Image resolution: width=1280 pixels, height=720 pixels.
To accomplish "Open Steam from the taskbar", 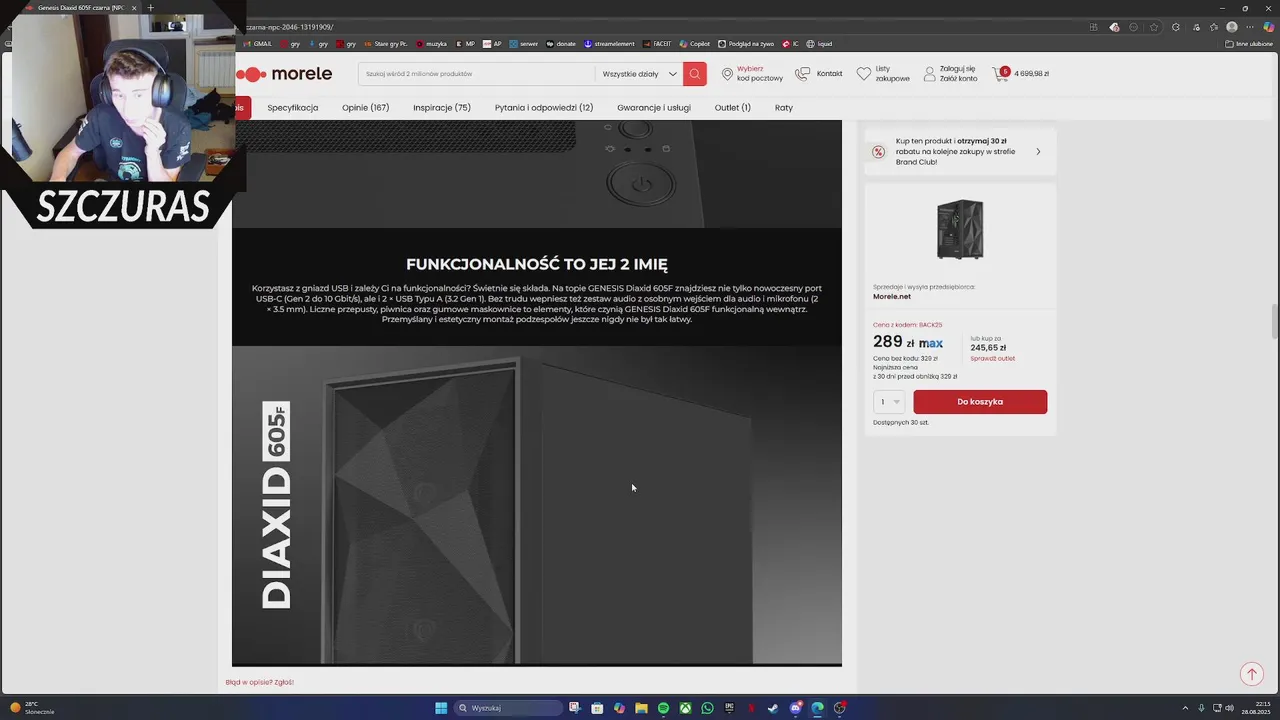I will click(773, 708).
